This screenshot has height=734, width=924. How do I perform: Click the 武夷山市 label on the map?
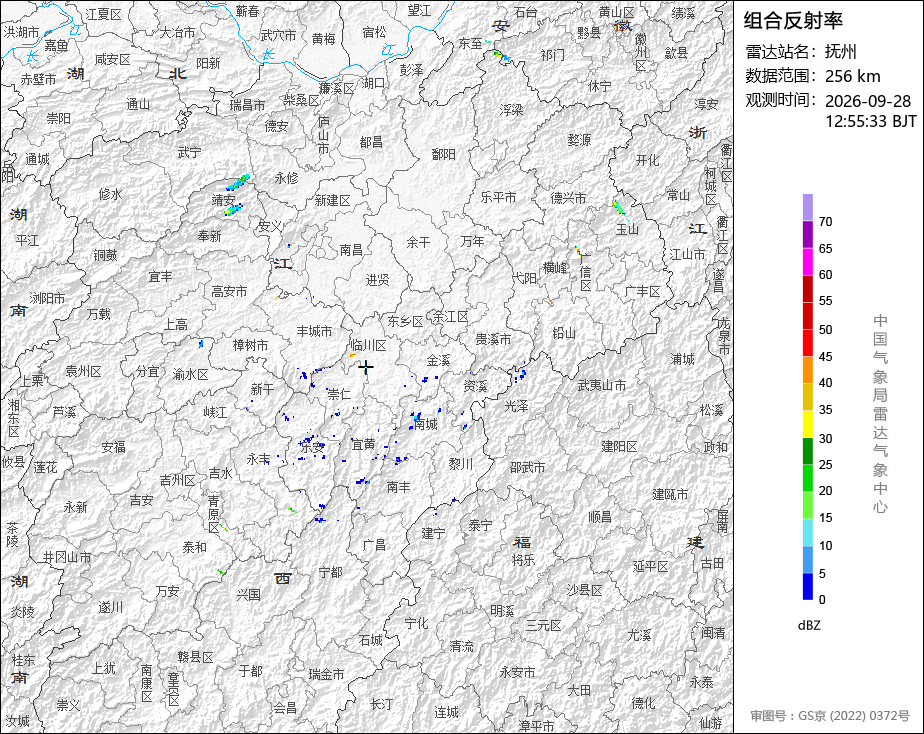coord(602,385)
